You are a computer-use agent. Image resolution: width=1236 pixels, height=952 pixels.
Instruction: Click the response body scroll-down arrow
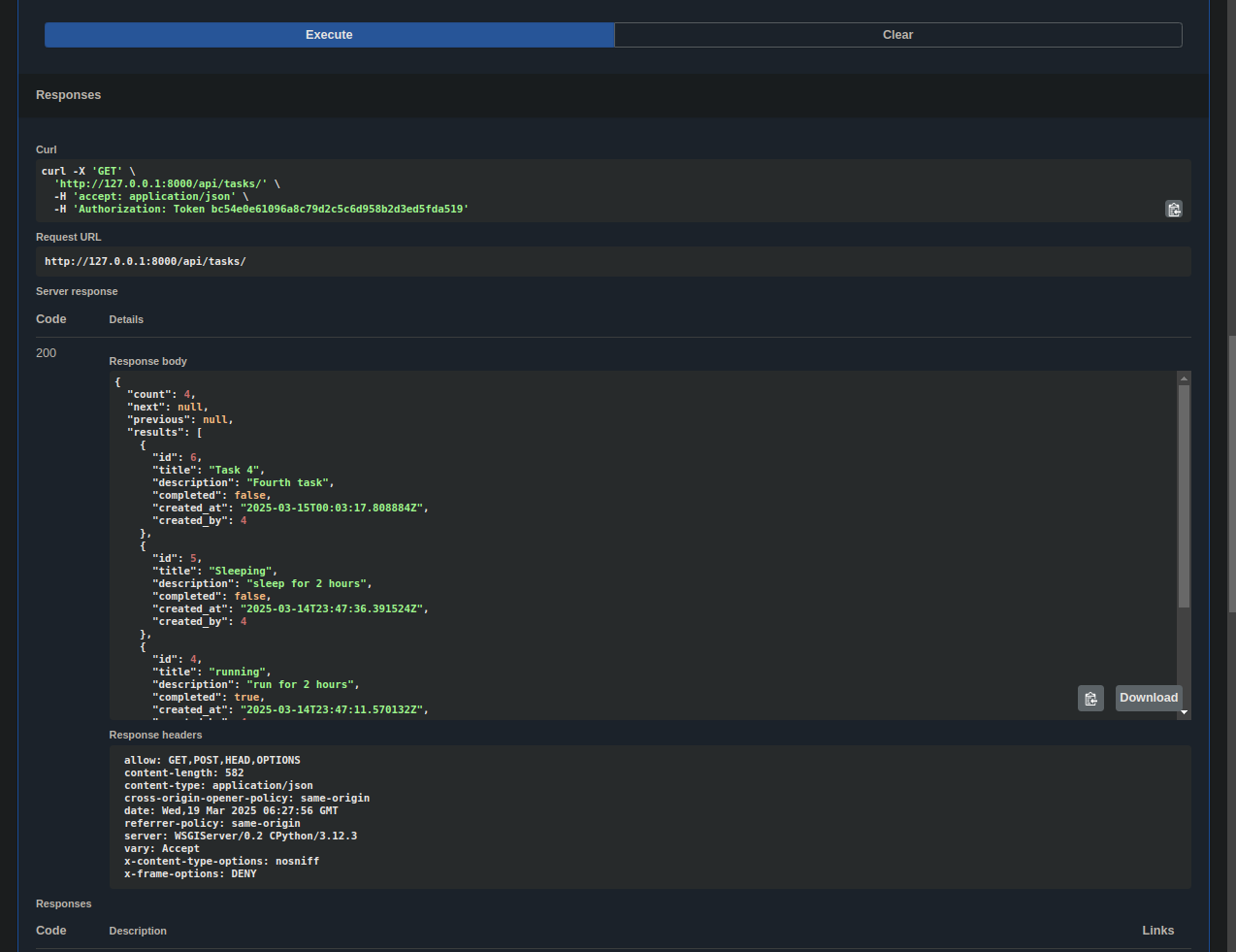(1184, 712)
